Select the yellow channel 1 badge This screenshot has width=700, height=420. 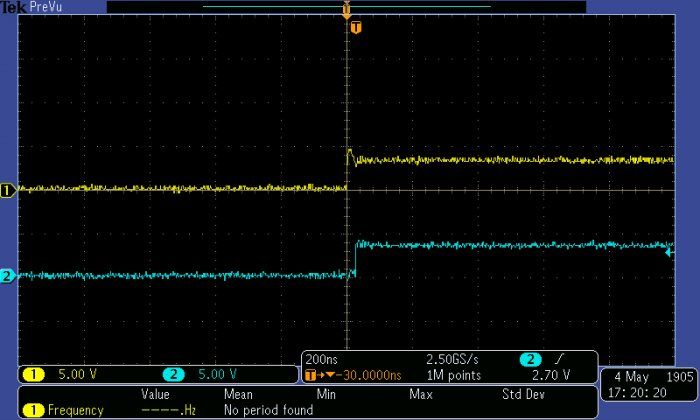click(33, 374)
